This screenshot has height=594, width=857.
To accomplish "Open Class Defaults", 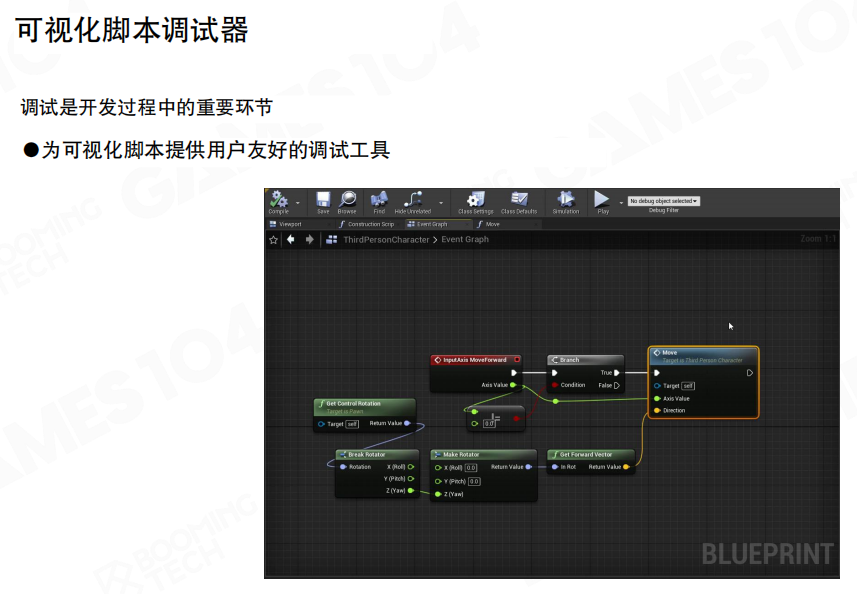I will pyautogui.click(x=519, y=200).
